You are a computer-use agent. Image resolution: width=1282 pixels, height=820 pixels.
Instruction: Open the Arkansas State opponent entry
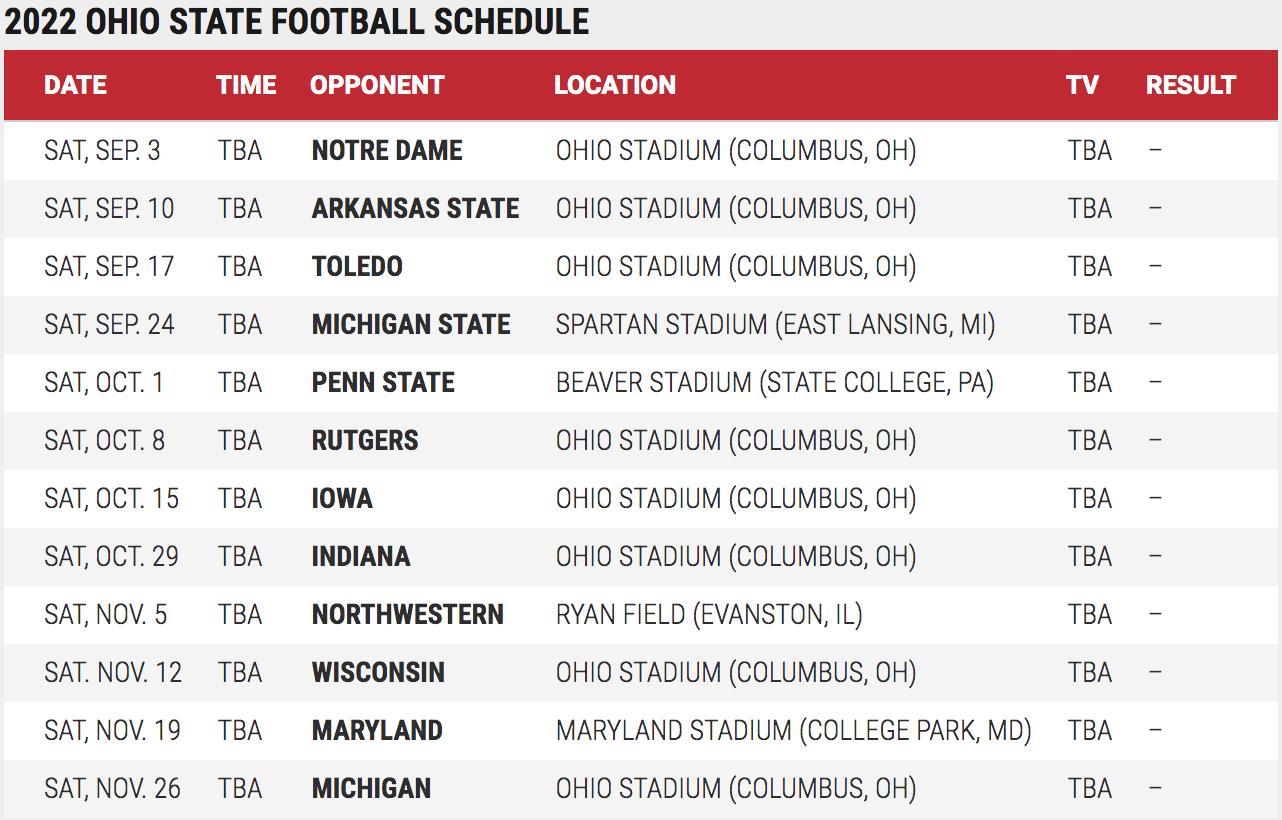[x=415, y=209]
